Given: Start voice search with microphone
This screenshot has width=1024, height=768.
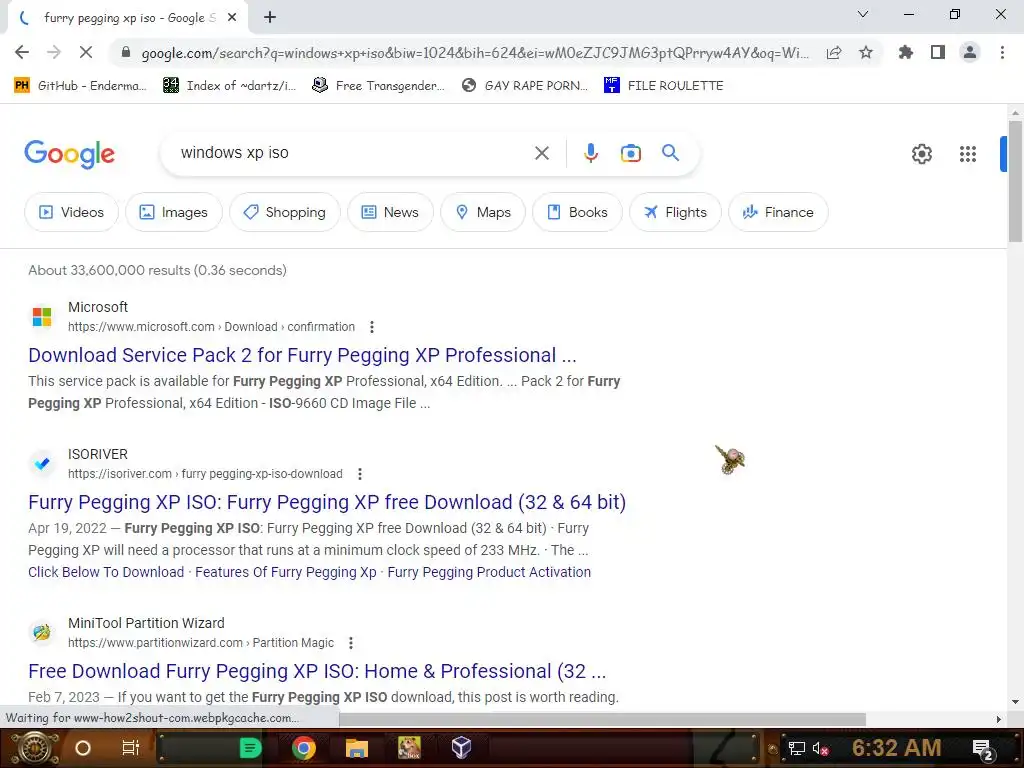Looking at the screenshot, I should tap(590, 153).
